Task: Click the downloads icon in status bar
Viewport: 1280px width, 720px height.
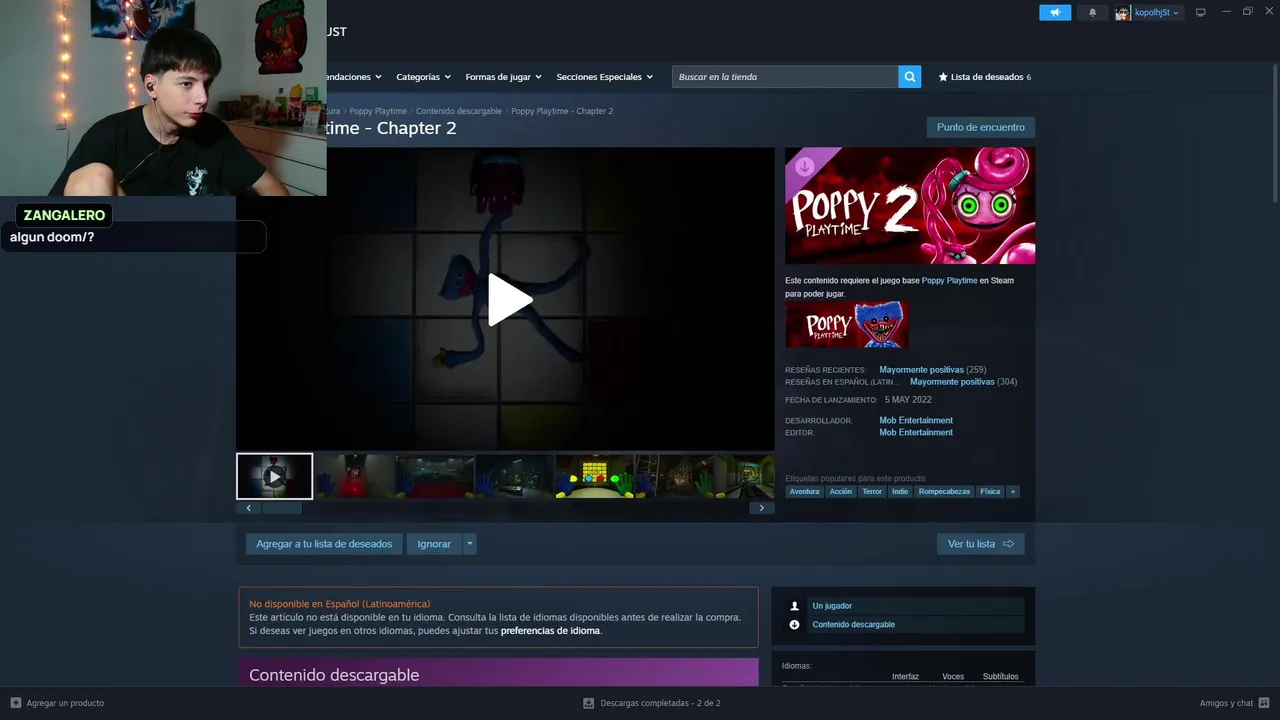Action: point(589,703)
